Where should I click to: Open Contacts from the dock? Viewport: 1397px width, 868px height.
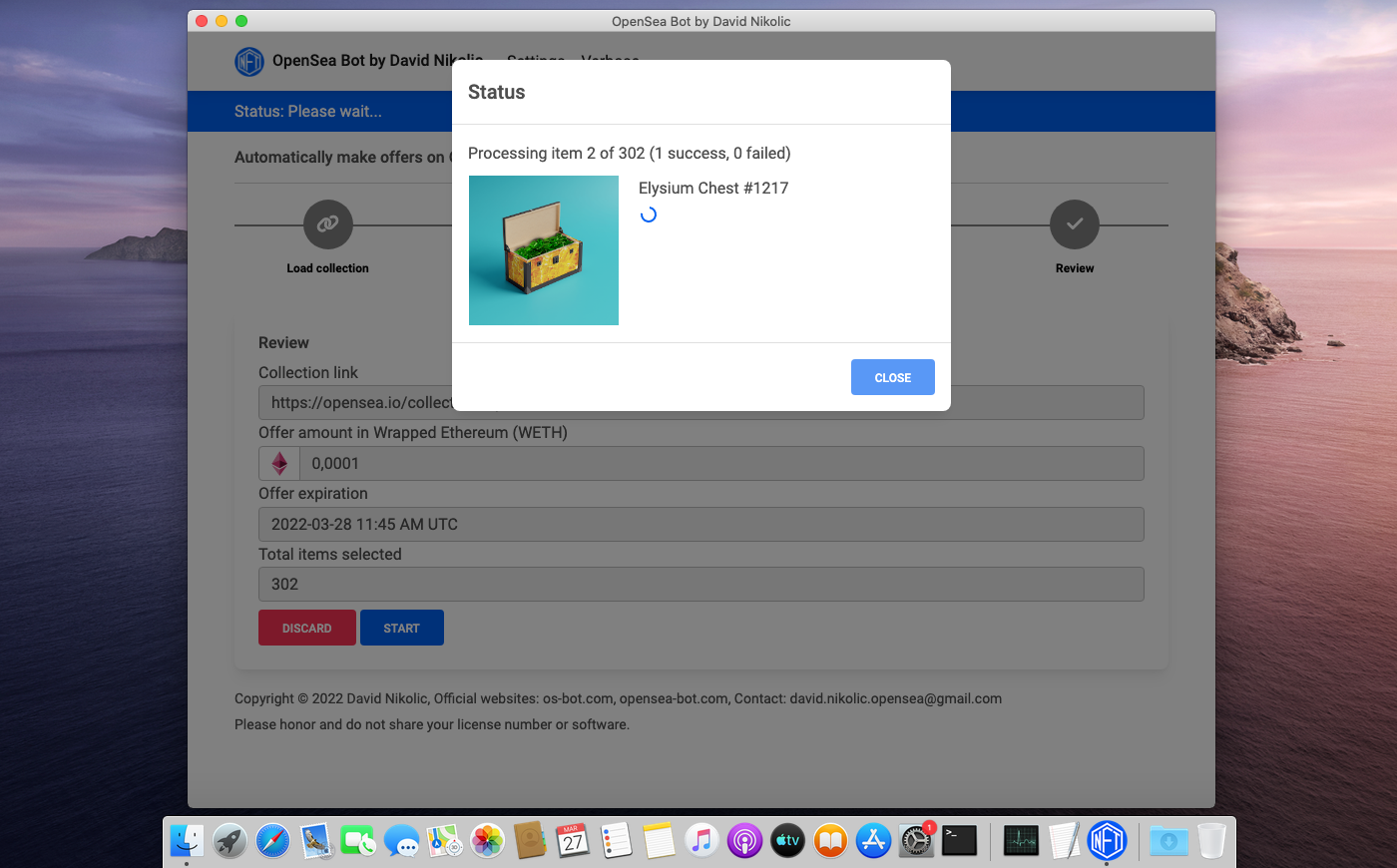click(x=530, y=841)
